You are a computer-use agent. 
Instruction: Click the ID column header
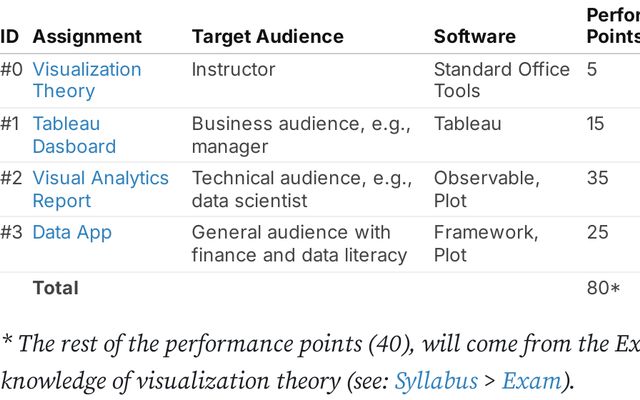coord(10,37)
